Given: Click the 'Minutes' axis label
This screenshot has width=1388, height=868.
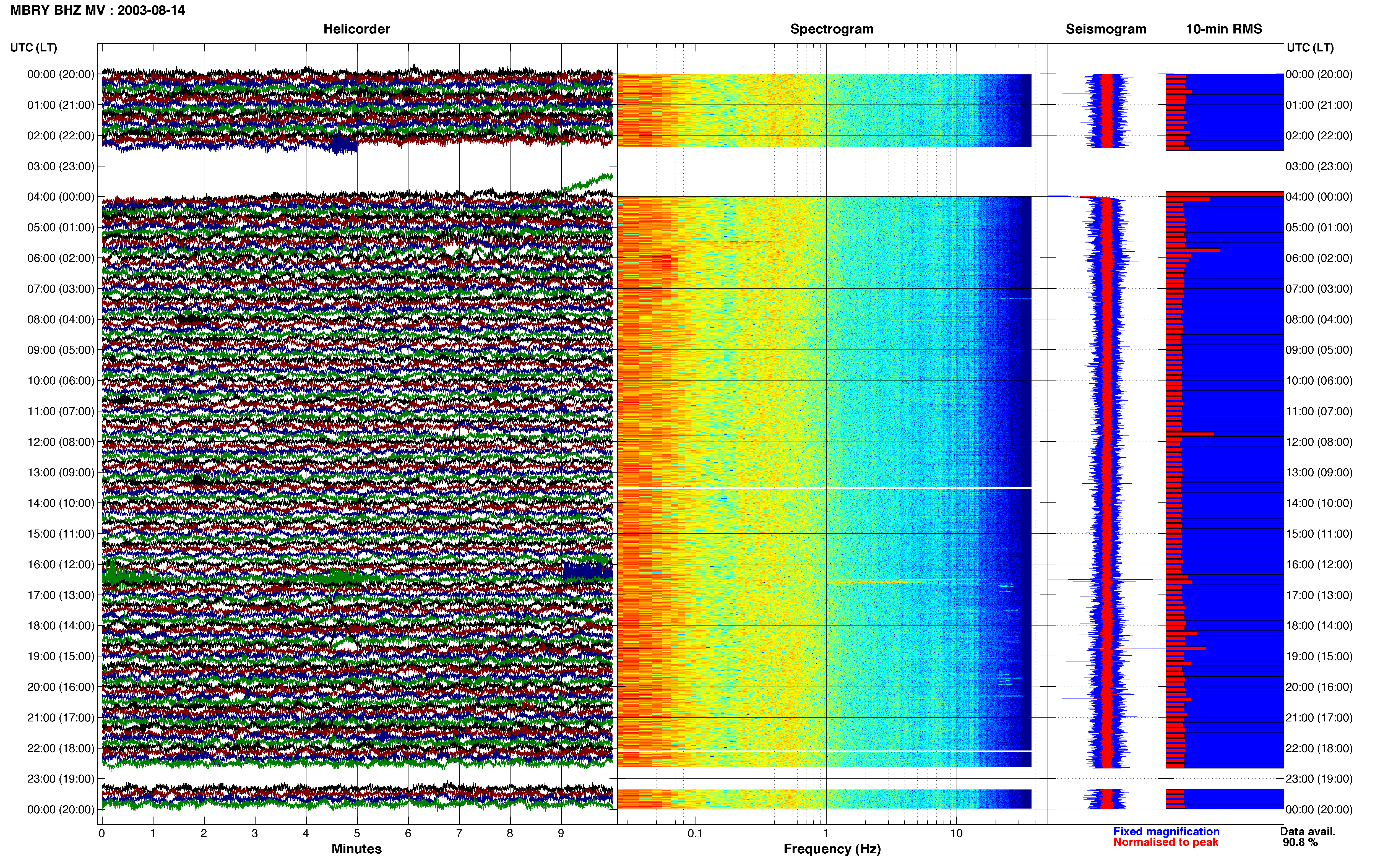Looking at the screenshot, I should [x=356, y=848].
